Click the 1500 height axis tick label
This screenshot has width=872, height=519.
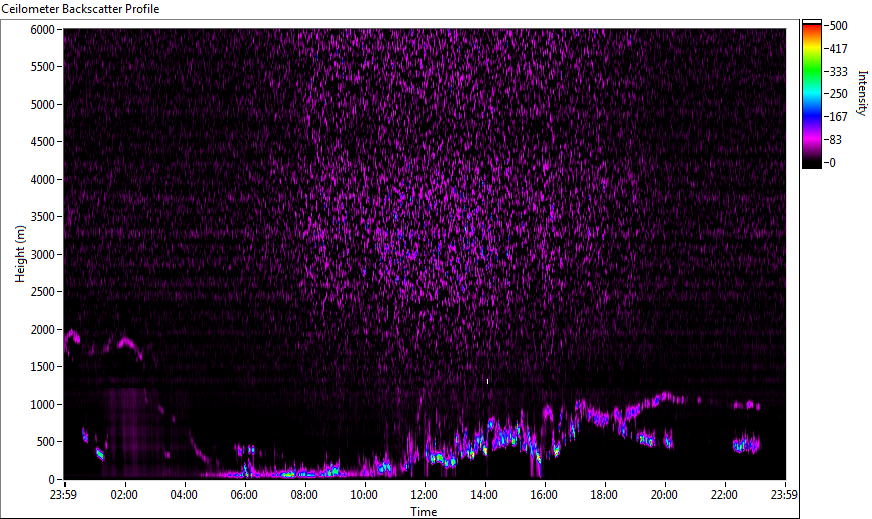click(43, 367)
